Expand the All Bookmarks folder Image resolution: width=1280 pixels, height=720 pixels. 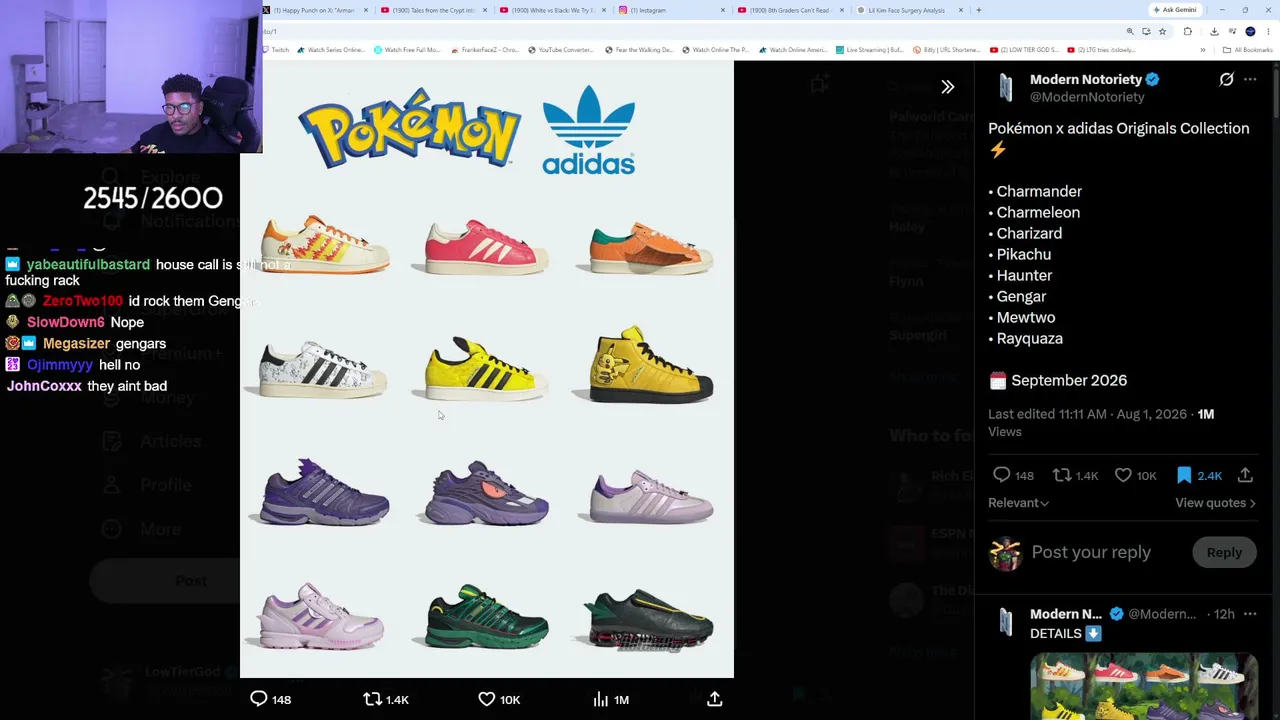(x=1247, y=50)
